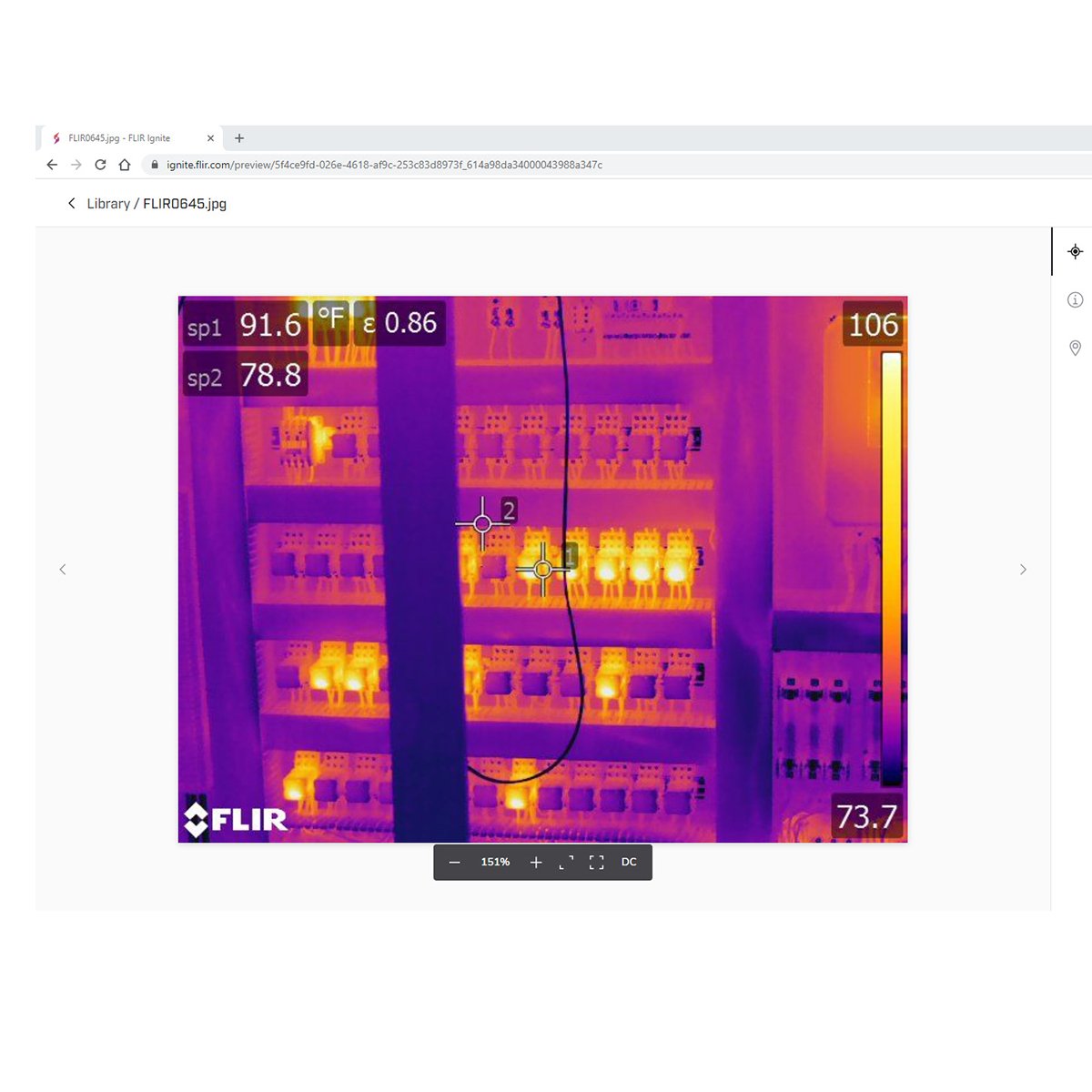
Task: Click the 151% zoom level readout
Action: 495,862
